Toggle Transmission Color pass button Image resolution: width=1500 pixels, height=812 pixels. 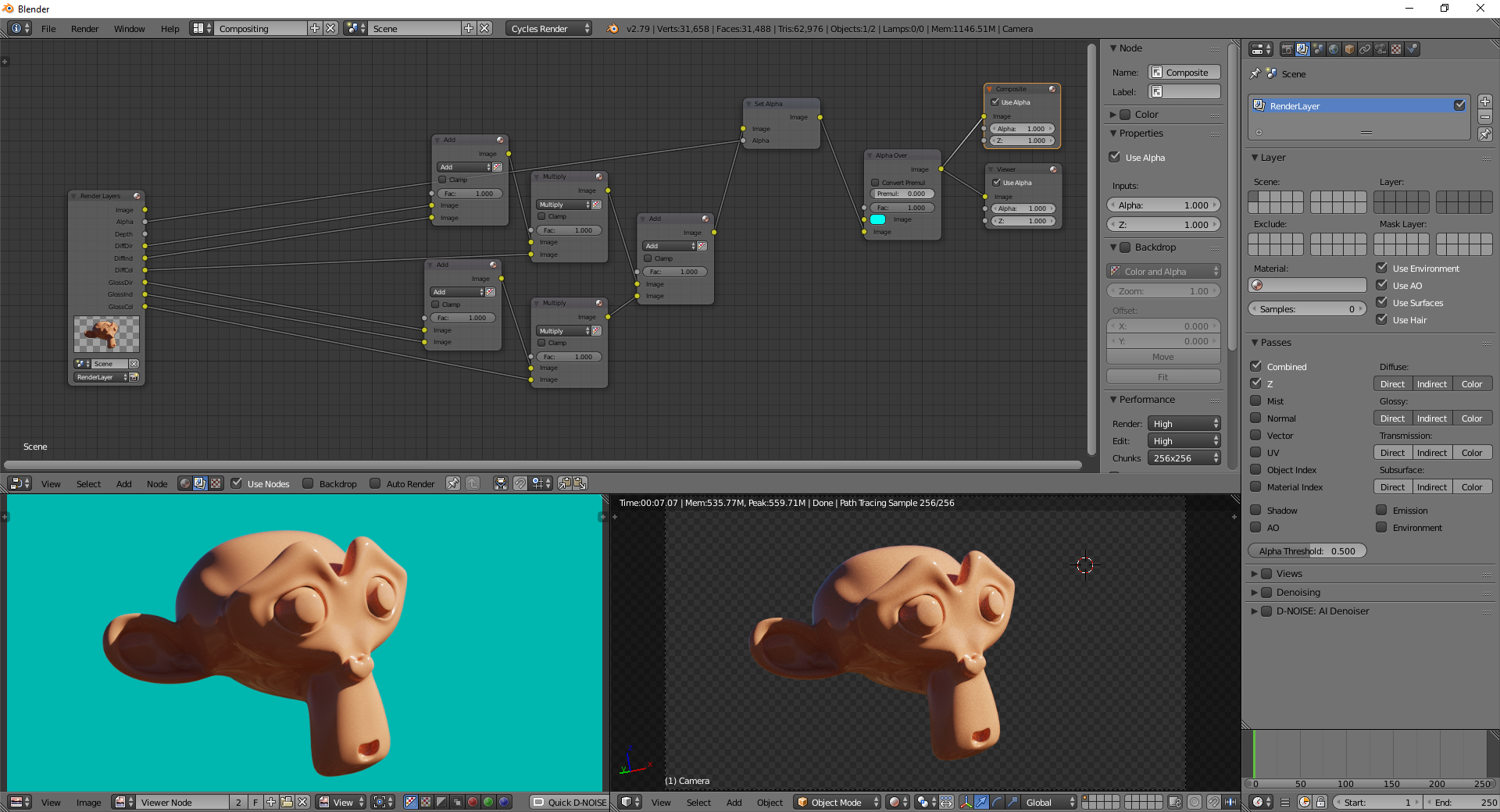coord(1472,452)
